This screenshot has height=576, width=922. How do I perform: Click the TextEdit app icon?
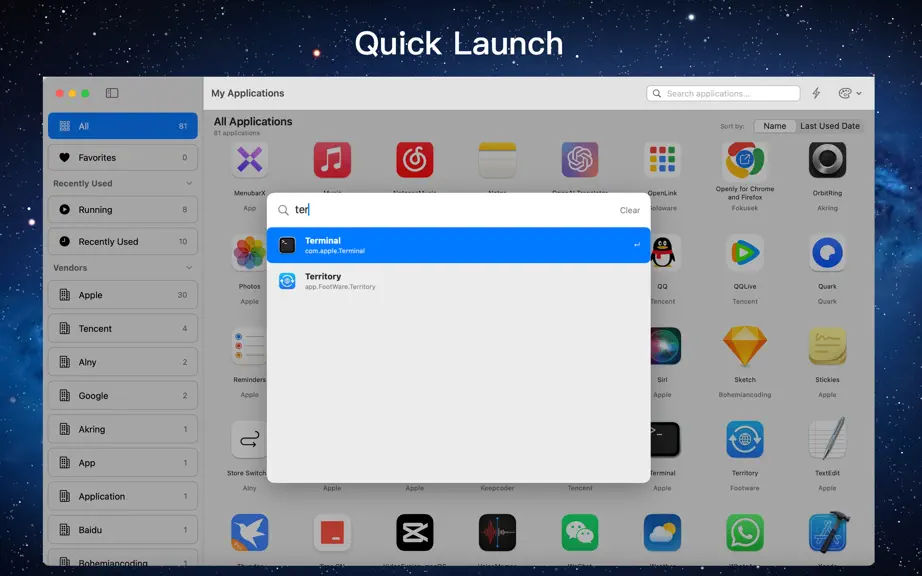tap(827, 438)
